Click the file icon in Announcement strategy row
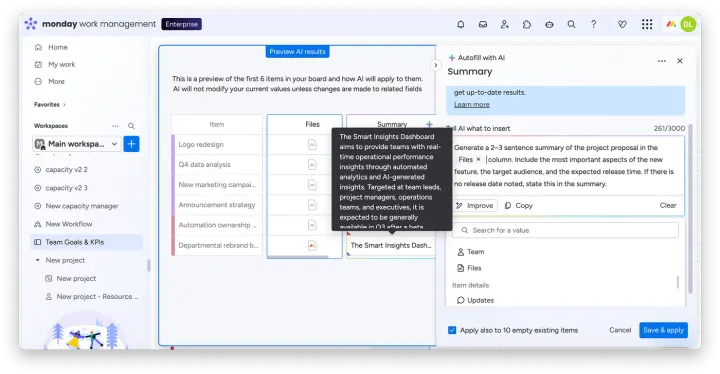The width and height of the screenshot is (720, 374). 312,205
